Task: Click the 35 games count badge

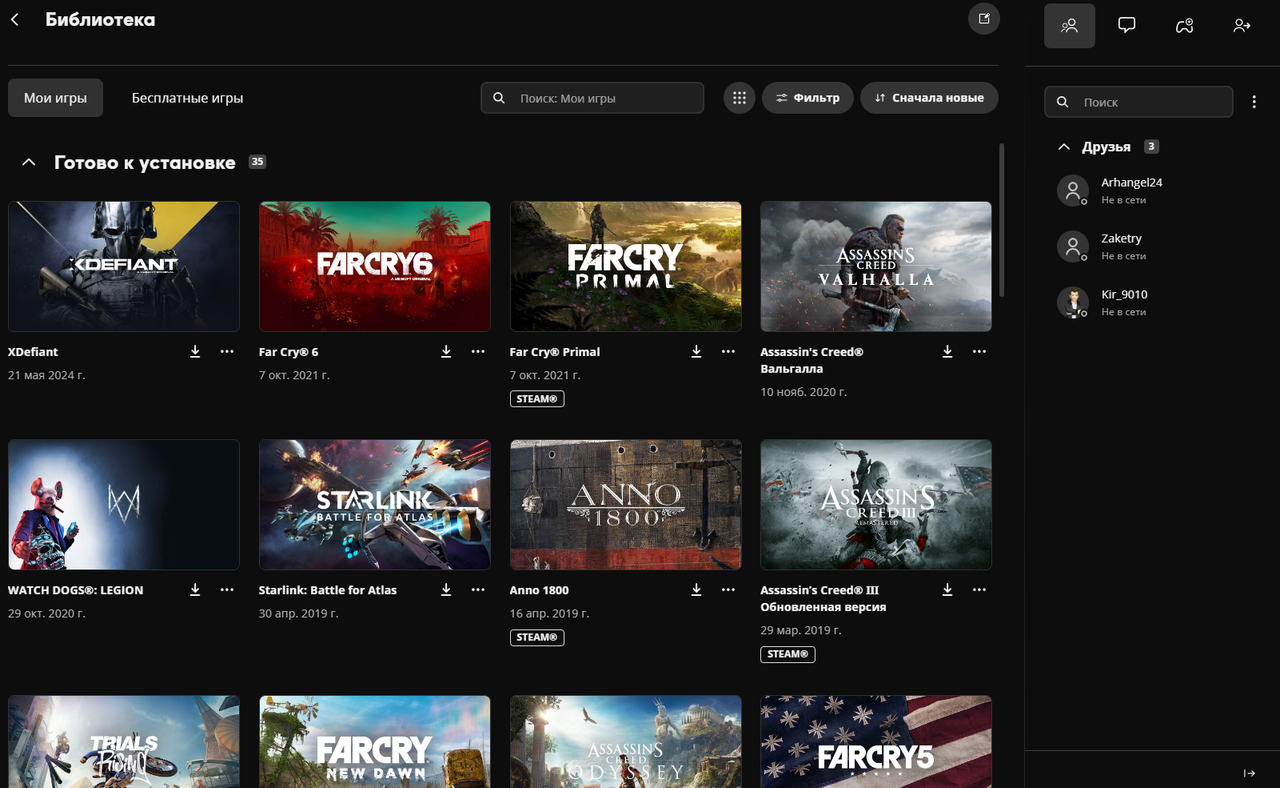Action: (258, 162)
